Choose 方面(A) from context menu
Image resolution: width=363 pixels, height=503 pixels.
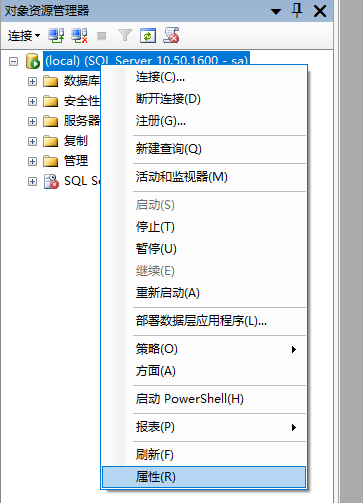point(204,371)
